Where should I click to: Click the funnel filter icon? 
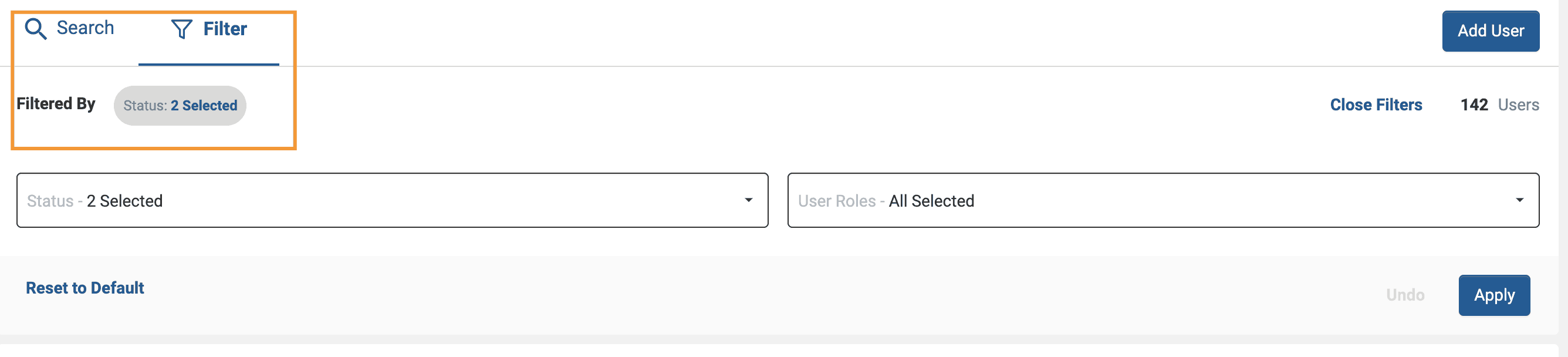pyautogui.click(x=181, y=29)
